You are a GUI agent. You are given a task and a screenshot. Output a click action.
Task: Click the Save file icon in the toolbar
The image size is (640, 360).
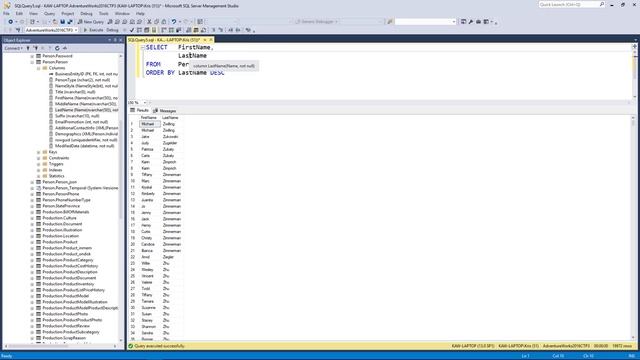[62, 22]
